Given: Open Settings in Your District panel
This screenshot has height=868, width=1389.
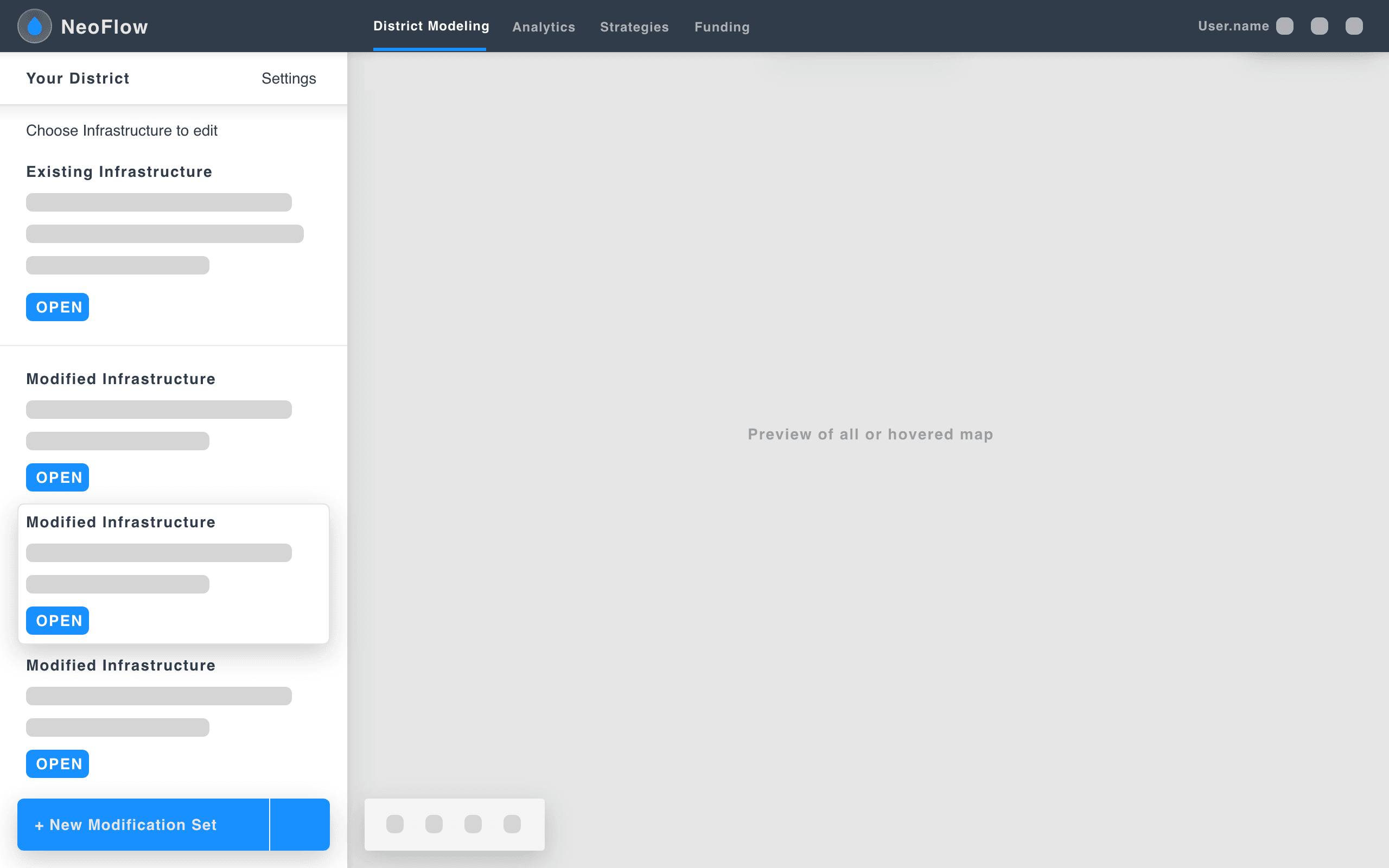Looking at the screenshot, I should pos(289,79).
